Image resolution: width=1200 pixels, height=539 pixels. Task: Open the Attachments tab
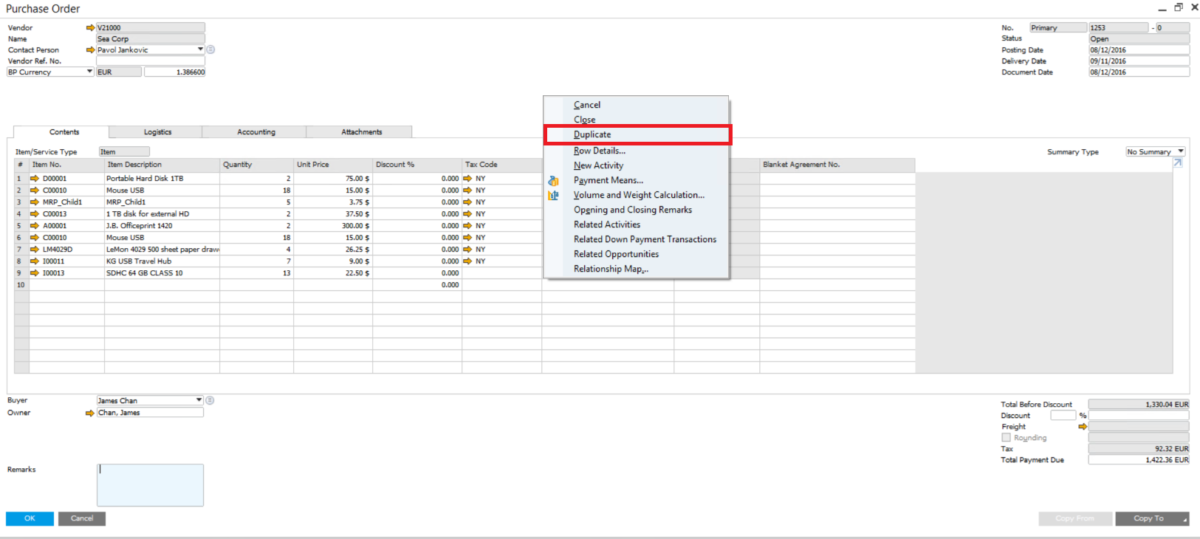[x=361, y=132]
